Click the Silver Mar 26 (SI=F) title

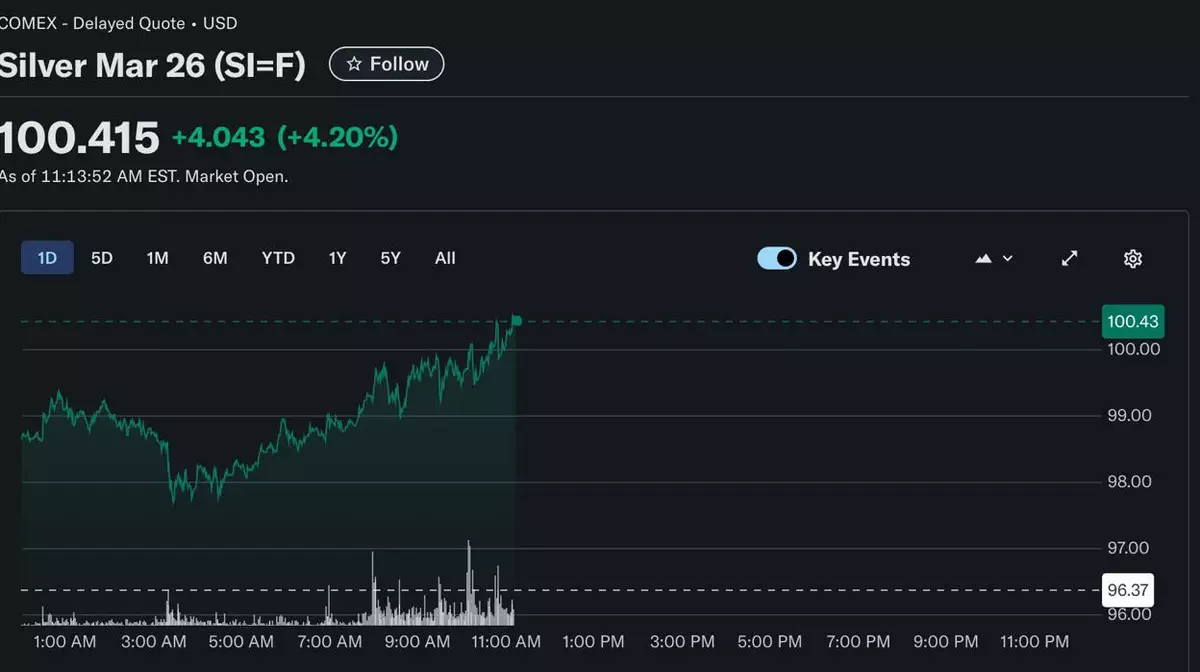click(x=152, y=64)
